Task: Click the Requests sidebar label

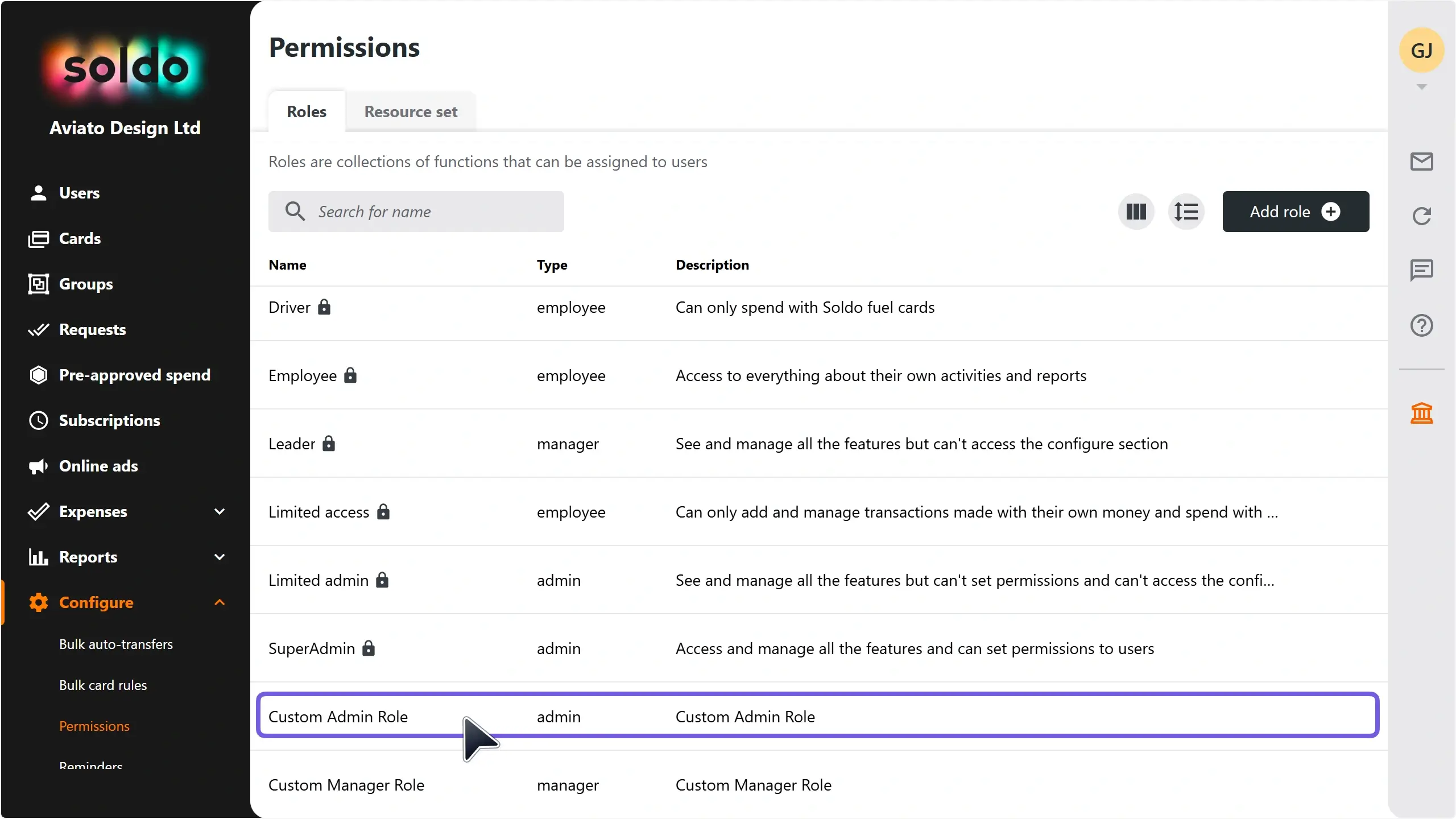Action: (93, 330)
